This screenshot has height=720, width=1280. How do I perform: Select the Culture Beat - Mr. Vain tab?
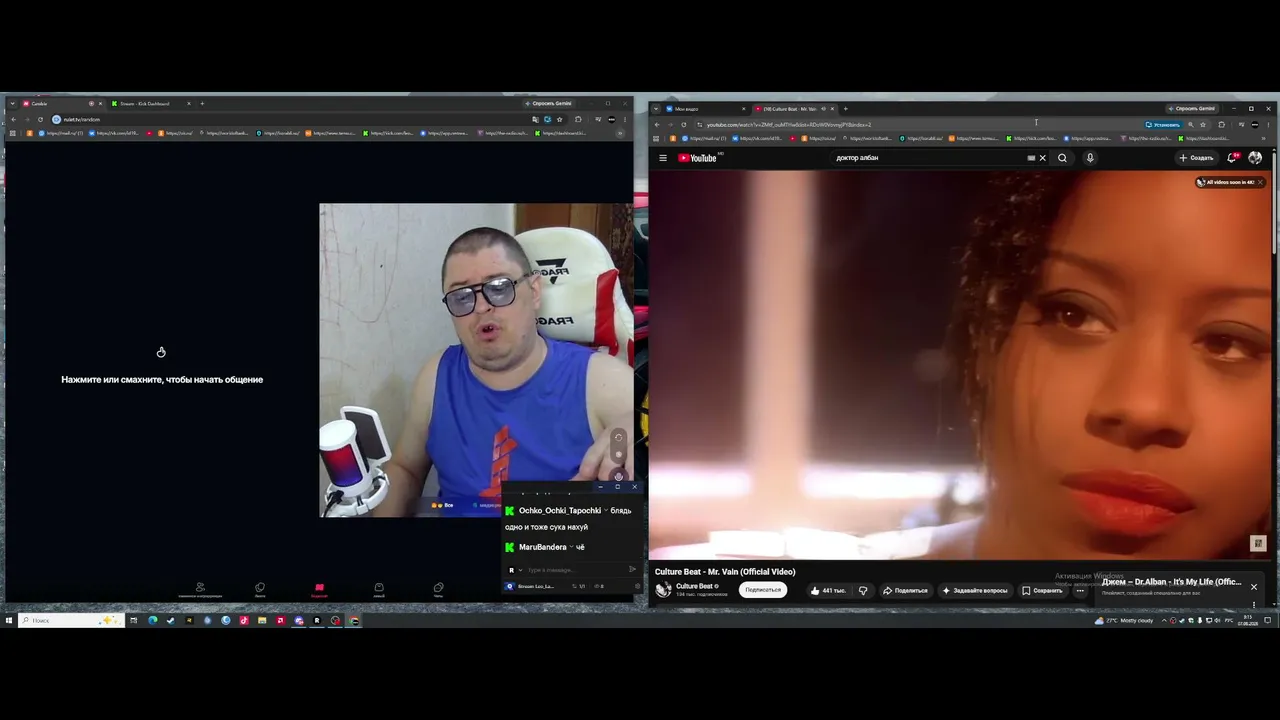(794, 108)
